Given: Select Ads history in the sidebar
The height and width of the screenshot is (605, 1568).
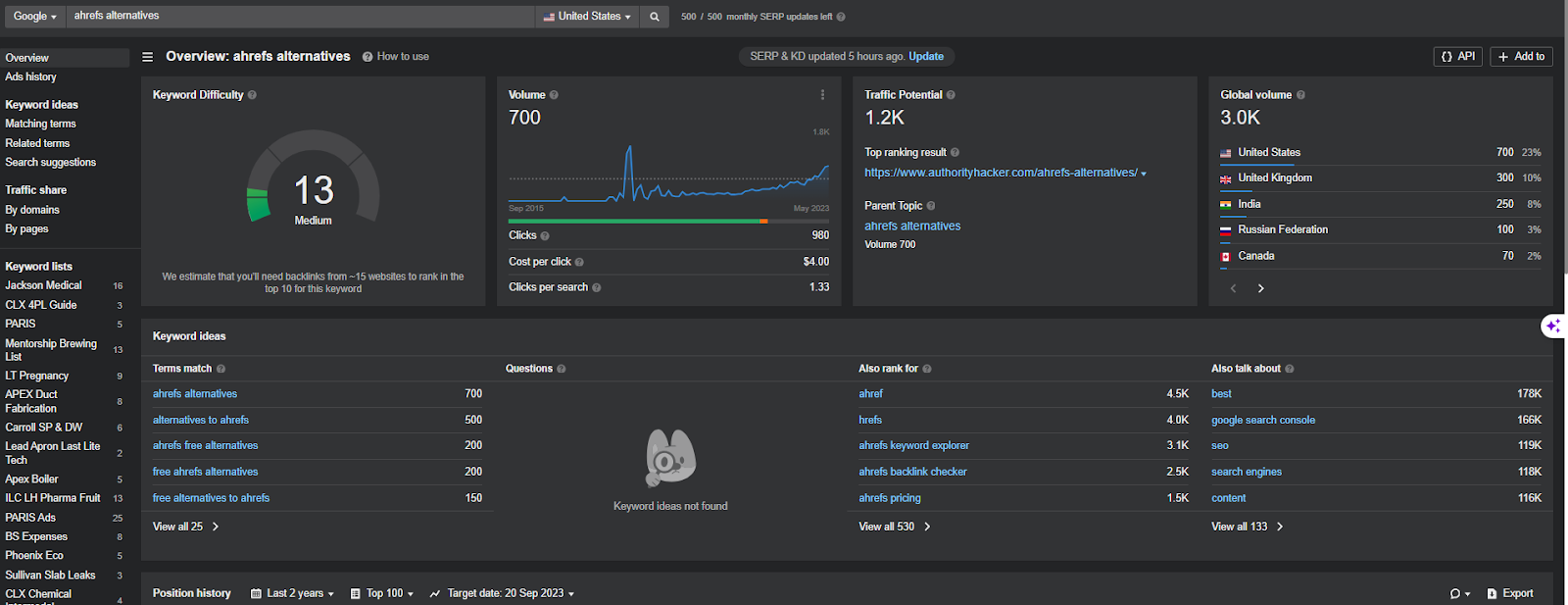Looking at the screenshot, I should click(x=31, y=77).
